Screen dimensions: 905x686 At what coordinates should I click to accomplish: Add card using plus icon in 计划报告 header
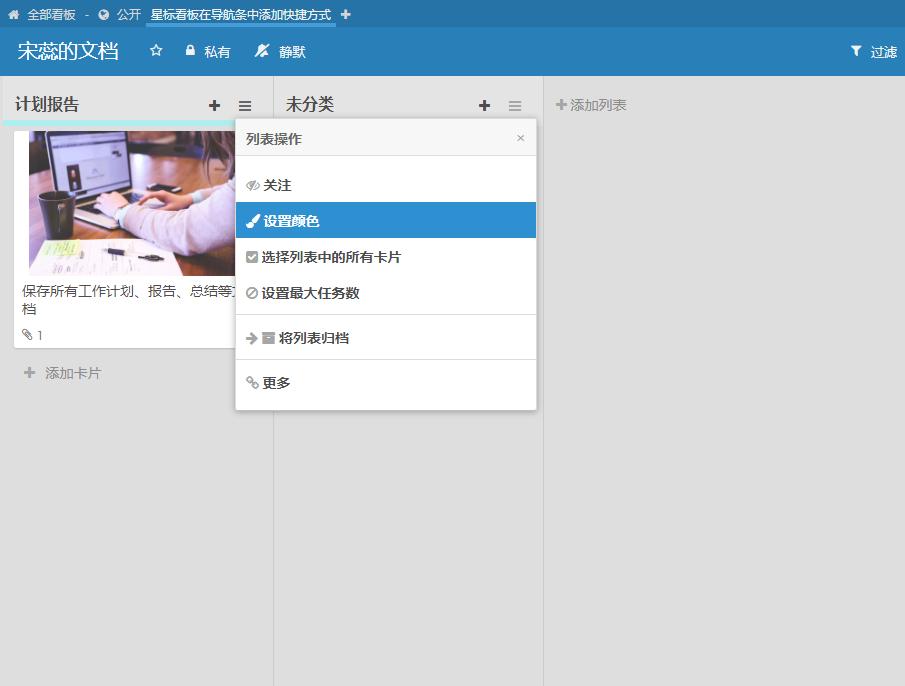coord(214,105)
